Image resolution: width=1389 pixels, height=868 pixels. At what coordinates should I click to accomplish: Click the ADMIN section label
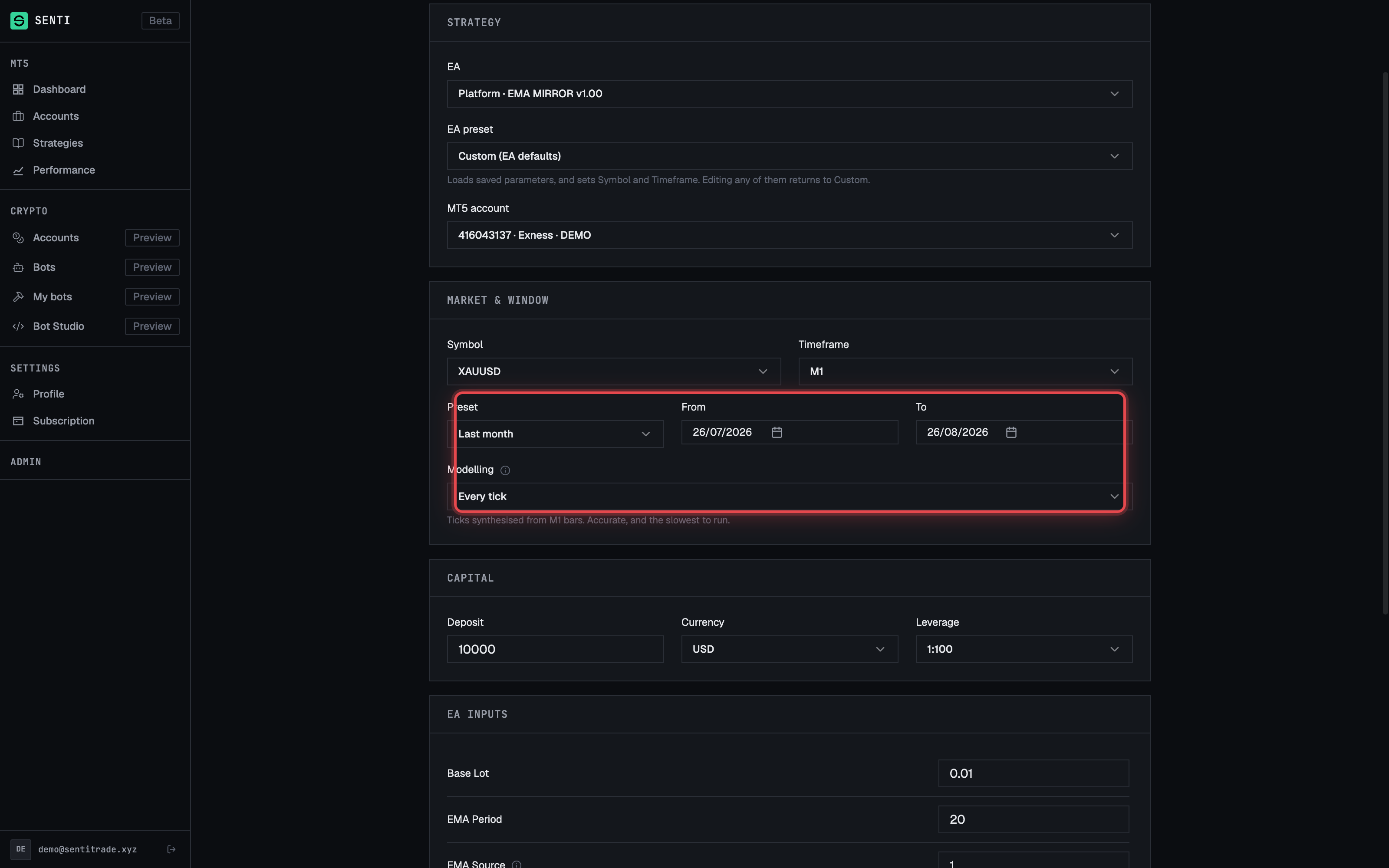(x=26, y=462)
